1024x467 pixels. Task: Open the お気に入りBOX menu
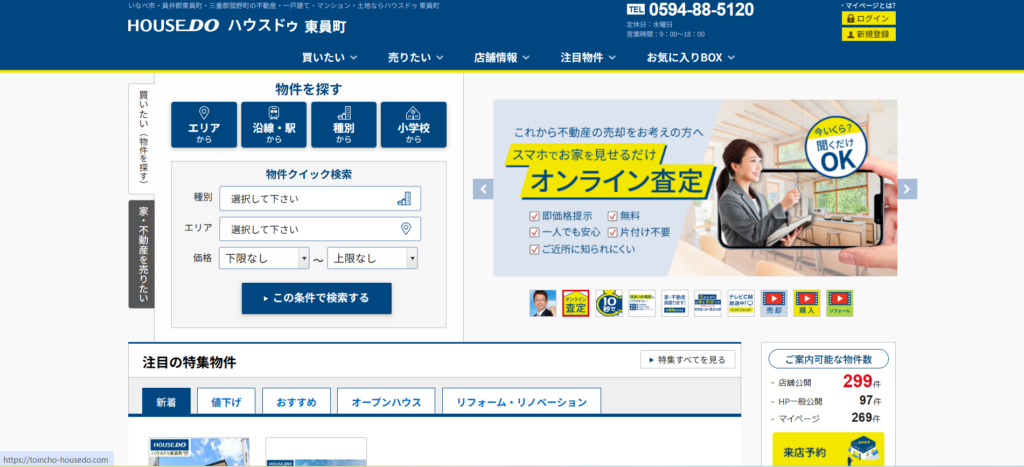point(691,57)
